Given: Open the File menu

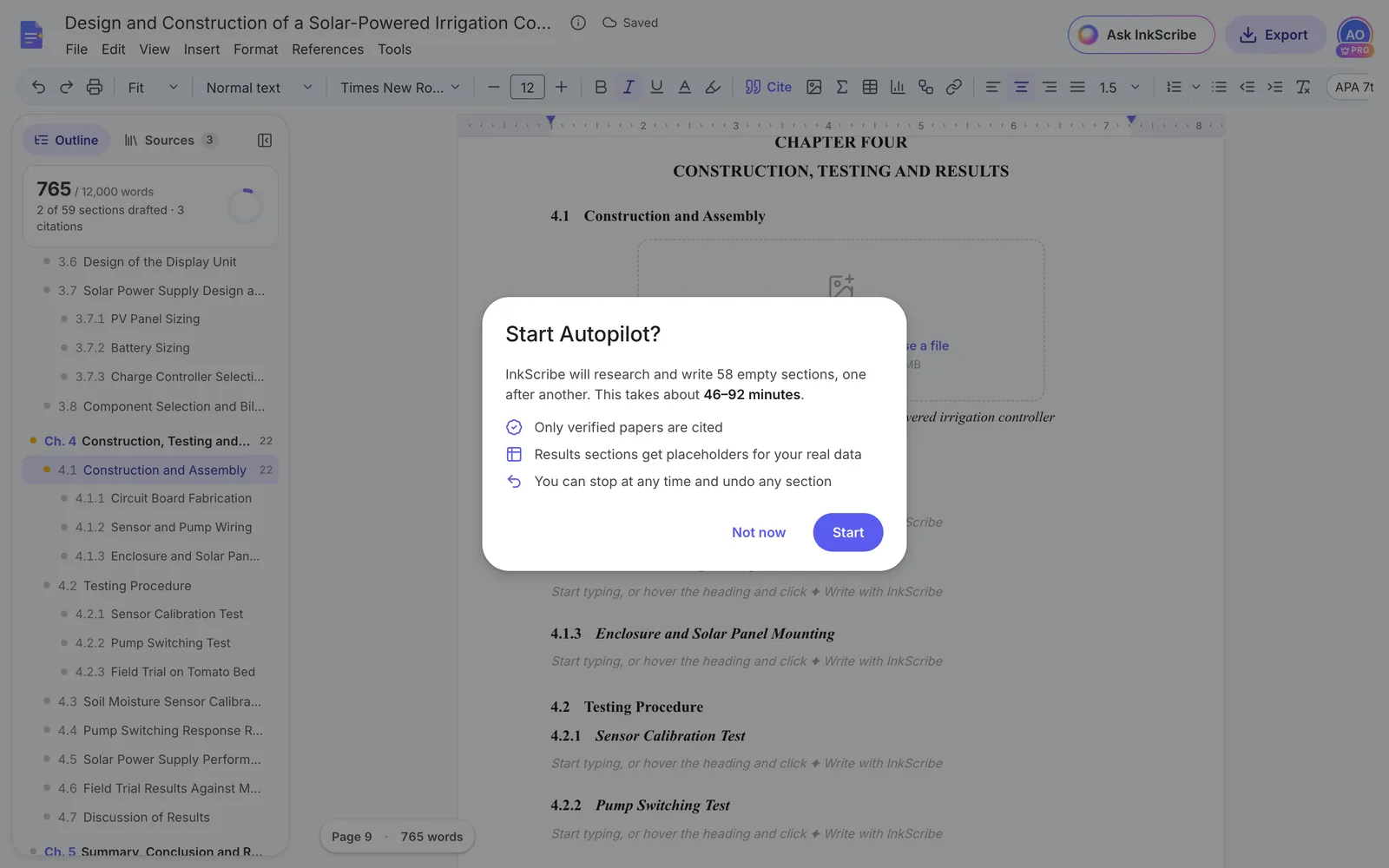Looking at the screenshot, I should point(76,49).
